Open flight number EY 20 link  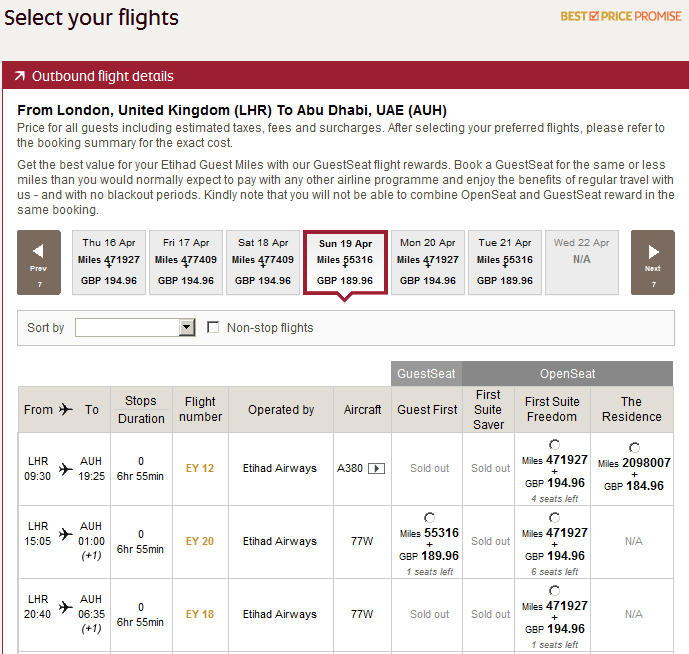point(200,541)
